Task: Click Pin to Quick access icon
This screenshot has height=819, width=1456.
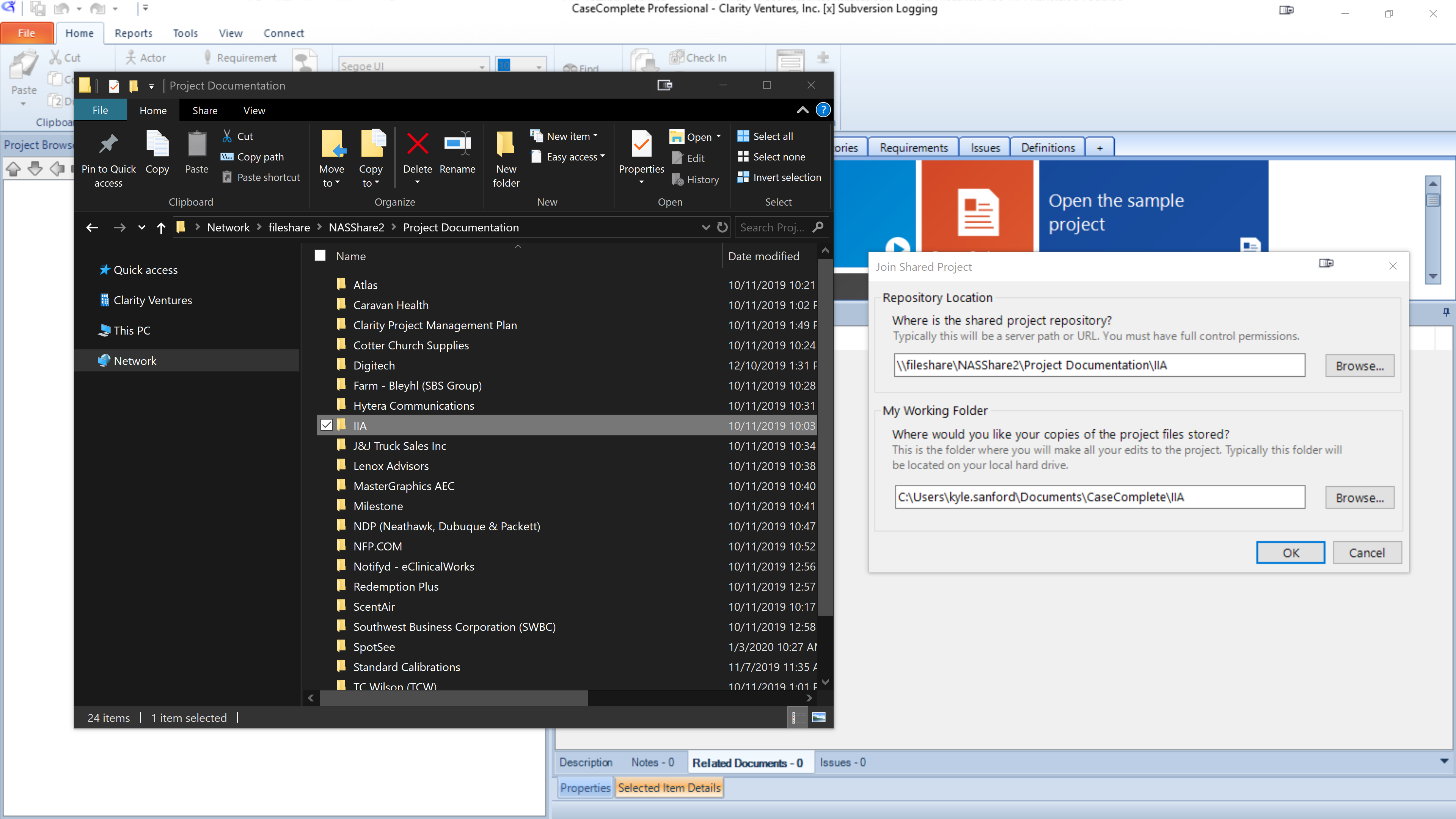Action: [108, 145]
